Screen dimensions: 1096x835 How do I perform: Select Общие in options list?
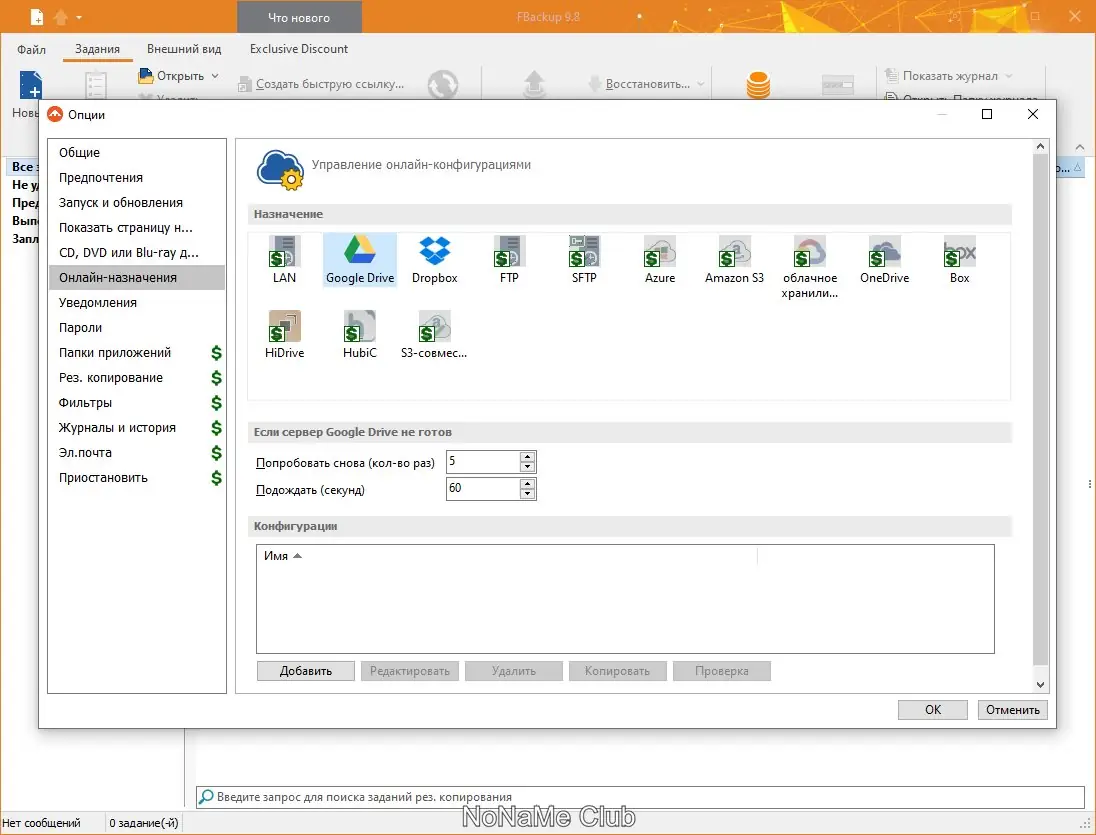tap(137, 152)
